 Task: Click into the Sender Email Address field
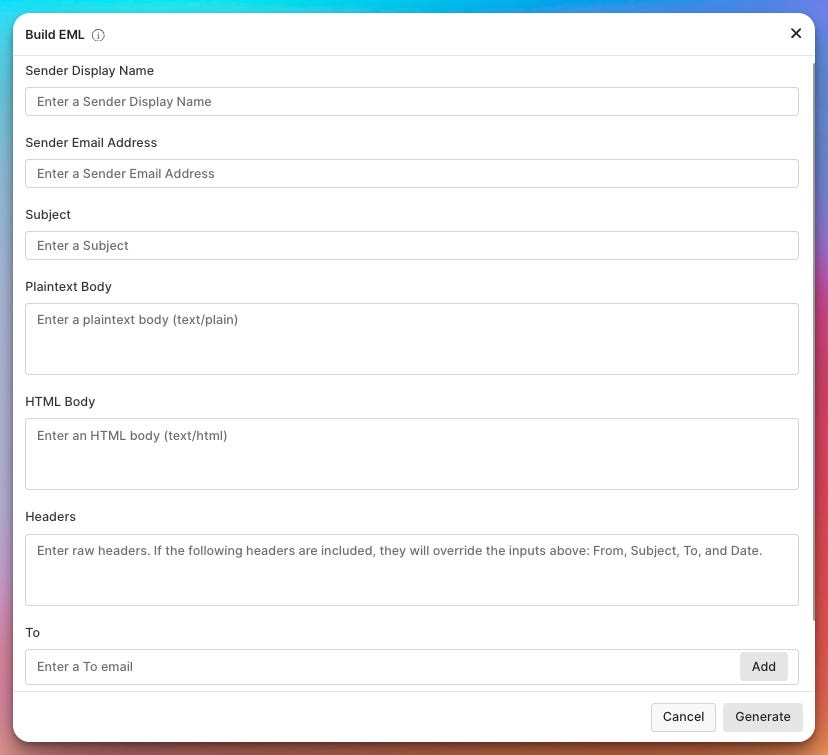click(x=412, y=173)
